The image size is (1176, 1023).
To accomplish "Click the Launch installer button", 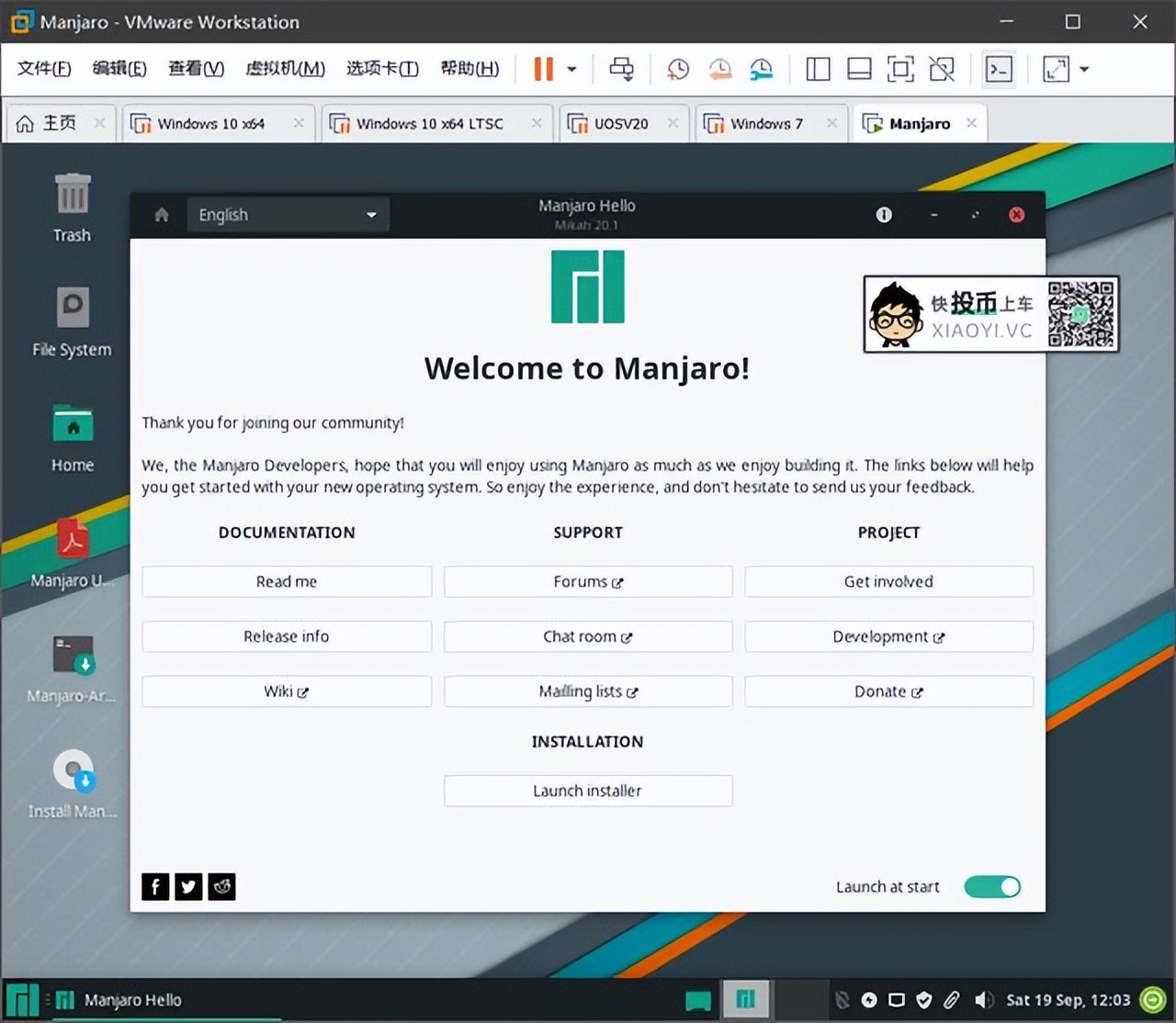I will pyautogui.click(x=587, y=791).
